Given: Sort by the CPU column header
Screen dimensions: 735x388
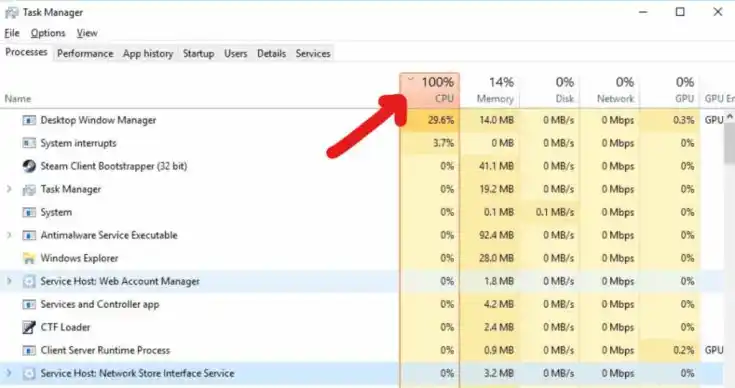Looking at the screenshot, I should [430, 90].
